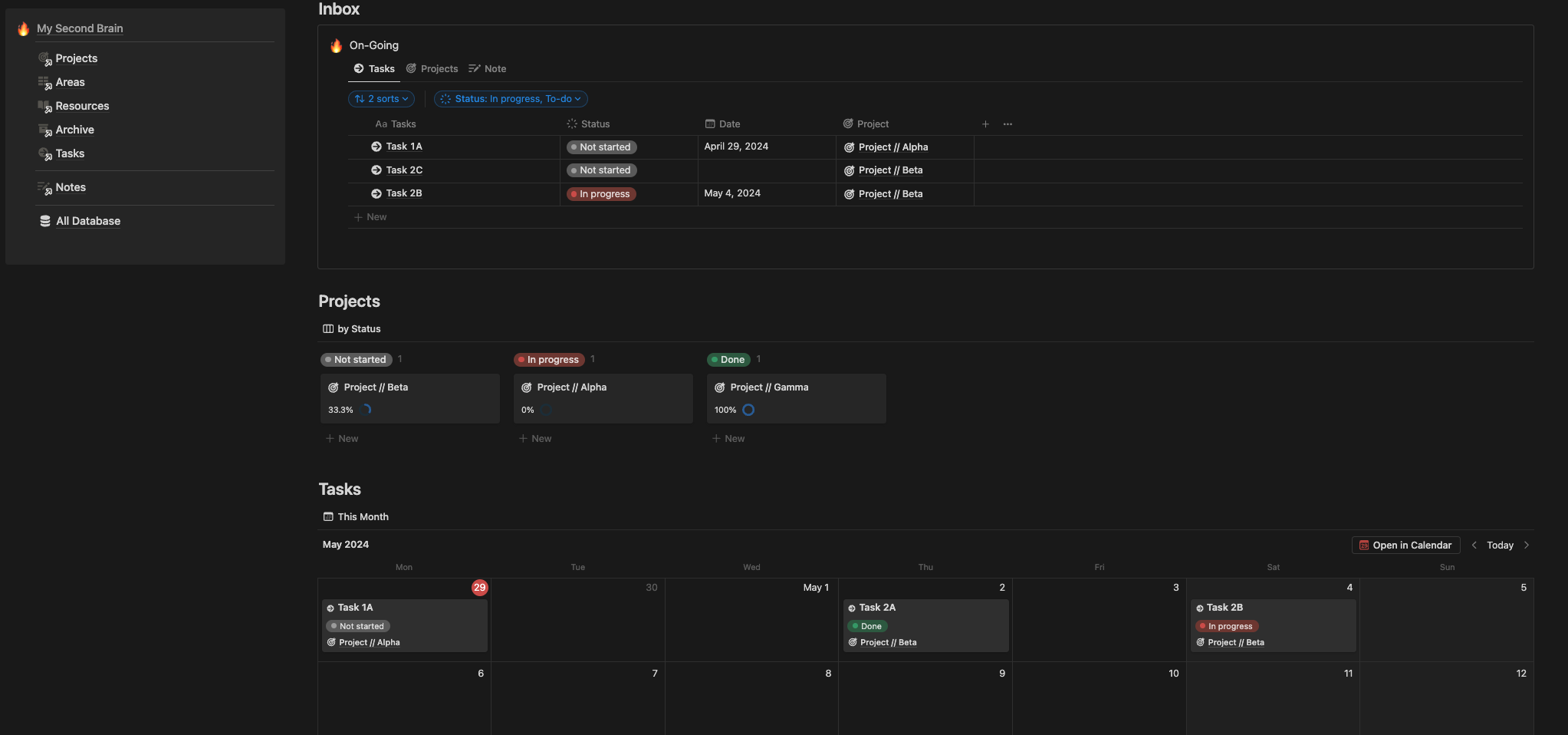
Task: Jump to Today in the calendar
Action: click(x=1500, y=545)
